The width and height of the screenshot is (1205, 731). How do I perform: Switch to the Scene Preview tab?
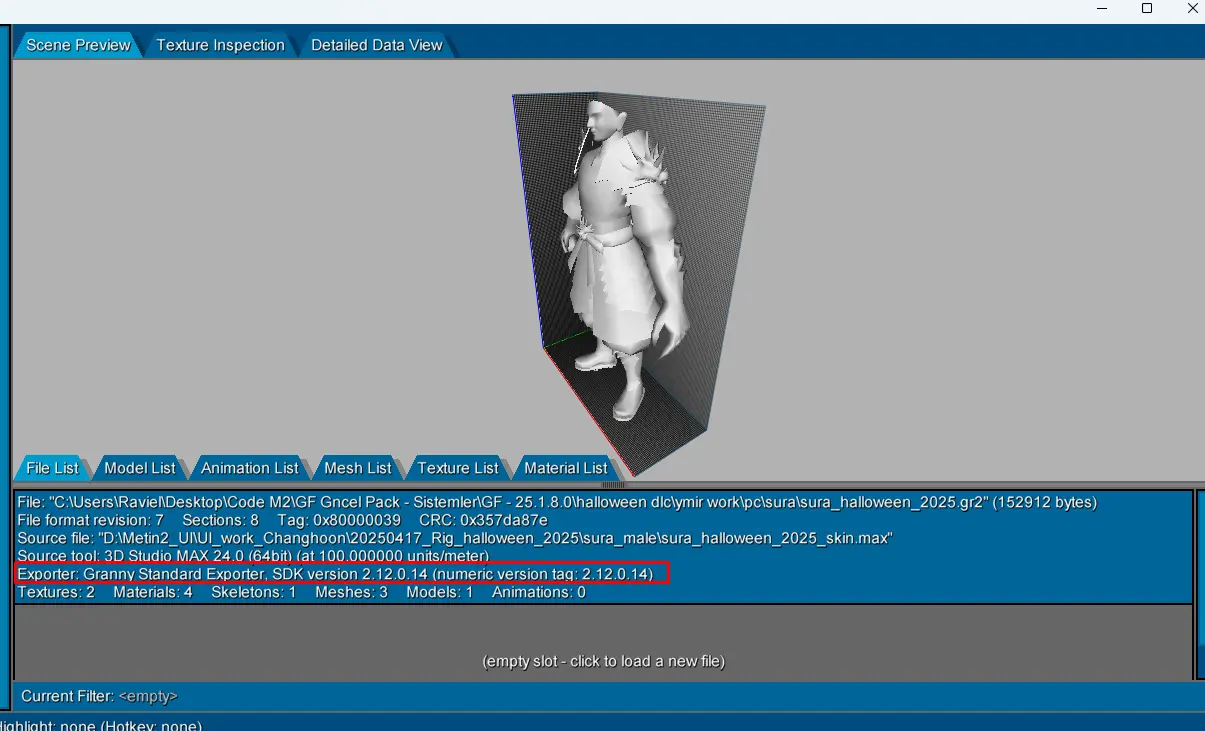(x=78, y=45)
